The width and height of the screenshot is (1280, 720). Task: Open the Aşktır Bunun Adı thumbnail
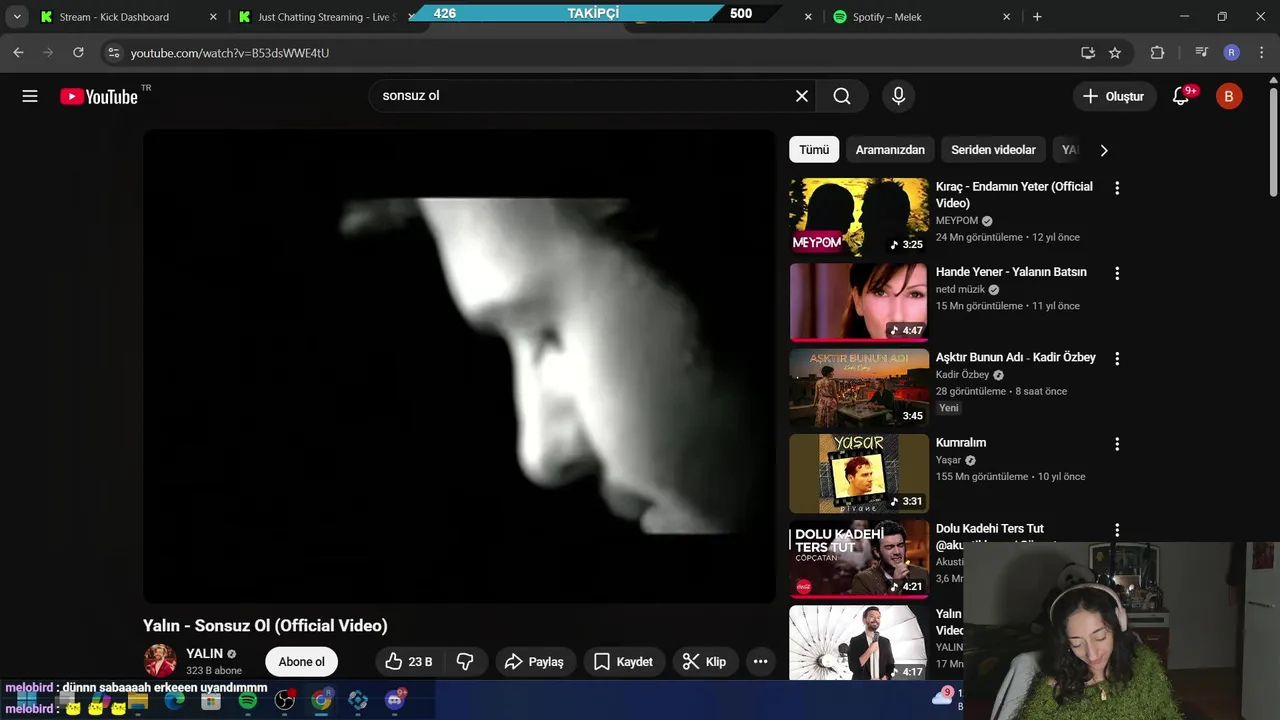[859, 388]
